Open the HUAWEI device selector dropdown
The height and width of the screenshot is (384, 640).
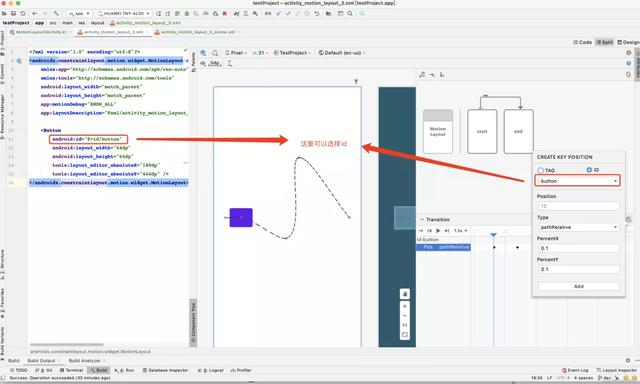124,13
